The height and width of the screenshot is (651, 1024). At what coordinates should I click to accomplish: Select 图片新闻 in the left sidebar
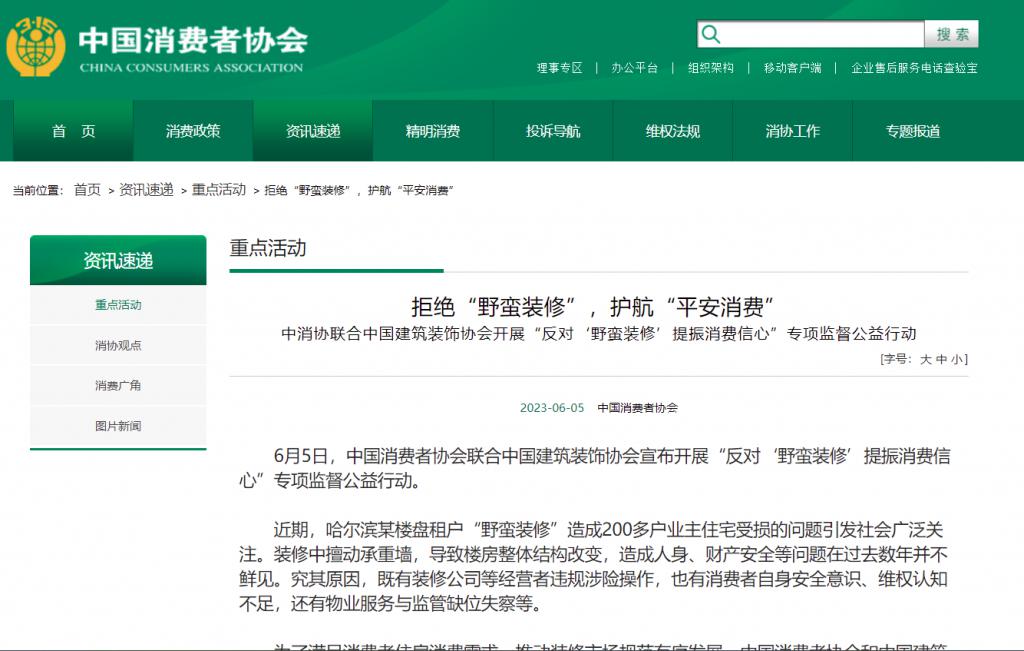(118, 426)
